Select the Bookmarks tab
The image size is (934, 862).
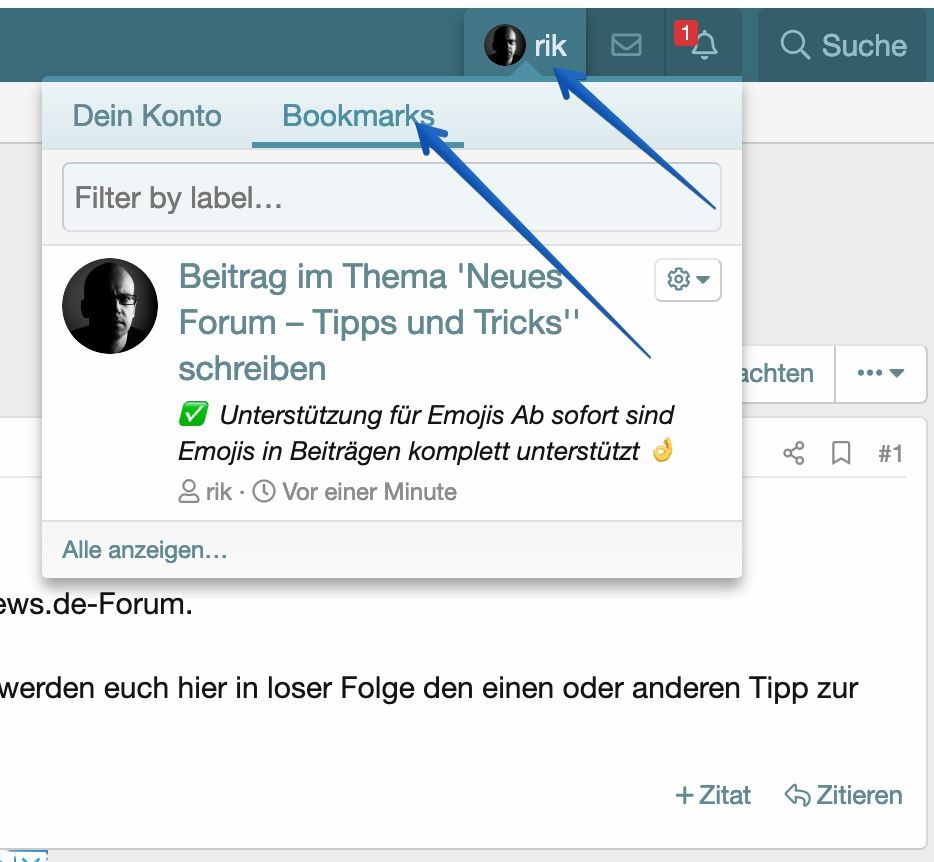[358, 115]
